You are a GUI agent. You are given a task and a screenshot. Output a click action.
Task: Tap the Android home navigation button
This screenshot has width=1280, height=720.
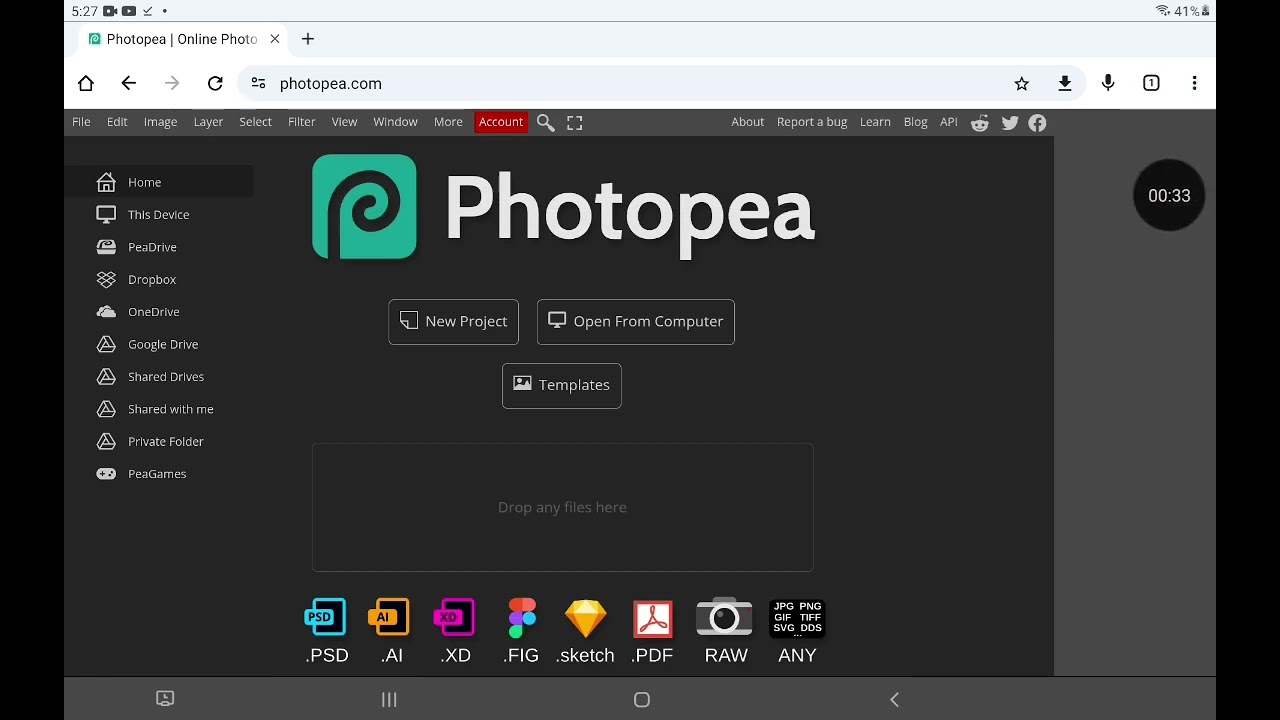coord(642,700)
